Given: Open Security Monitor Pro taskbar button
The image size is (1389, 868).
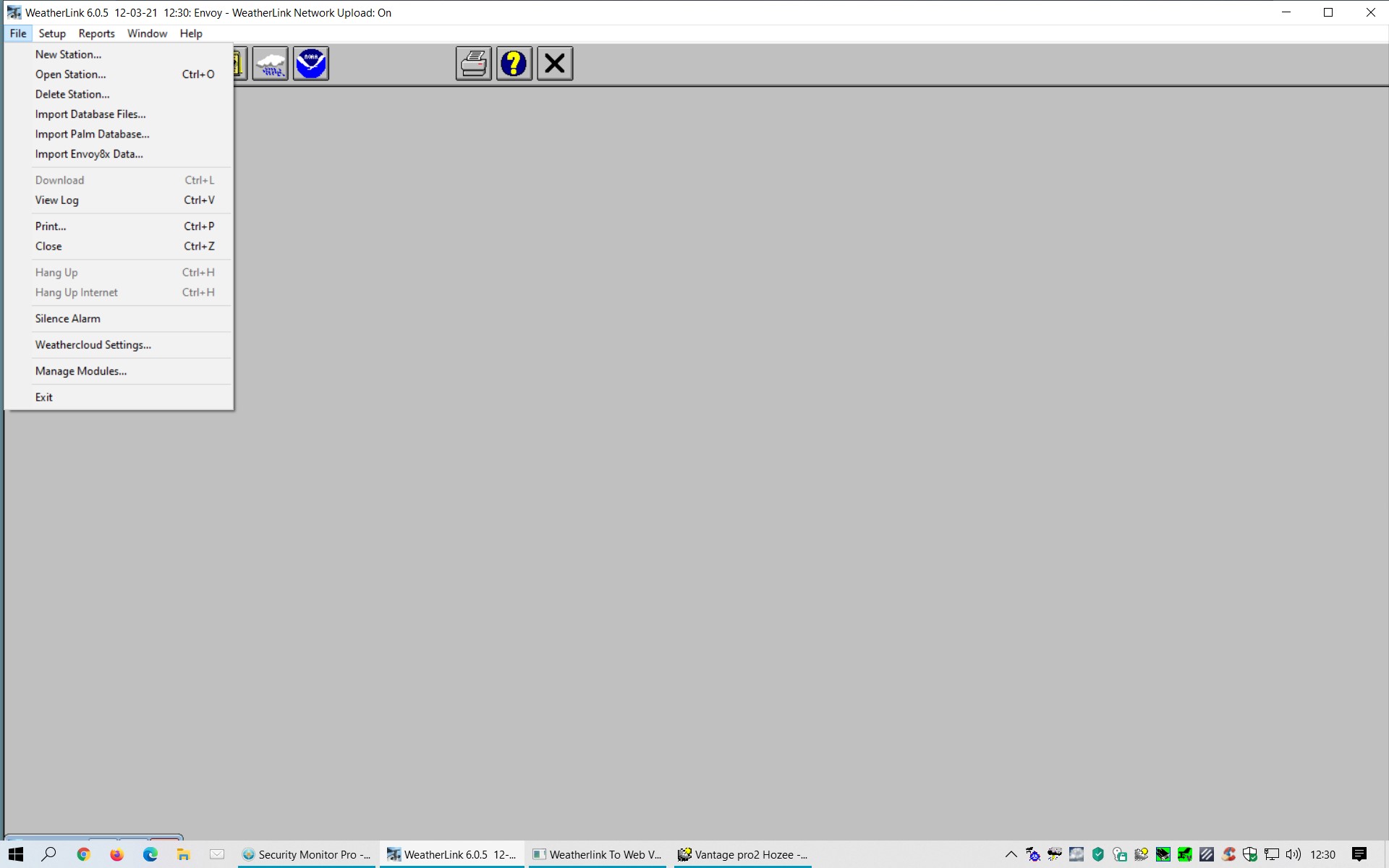Looking at the screenshot, I should (307, 854).
